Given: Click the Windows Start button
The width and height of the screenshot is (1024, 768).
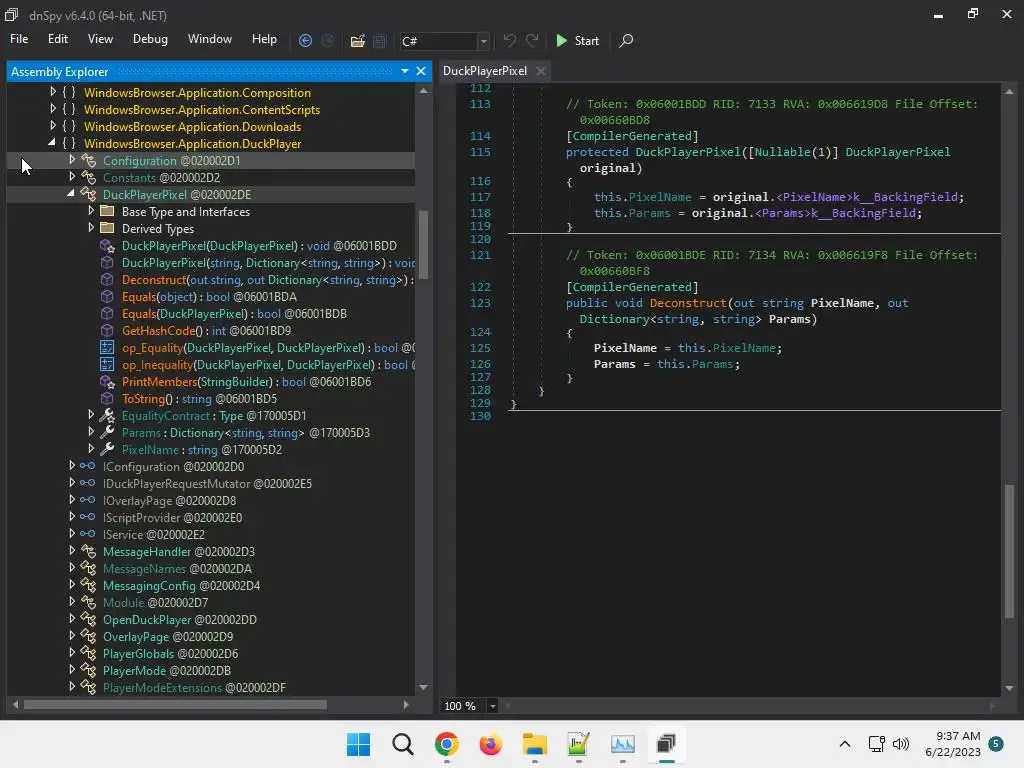Looking at the screenshot, I should 359,744.
